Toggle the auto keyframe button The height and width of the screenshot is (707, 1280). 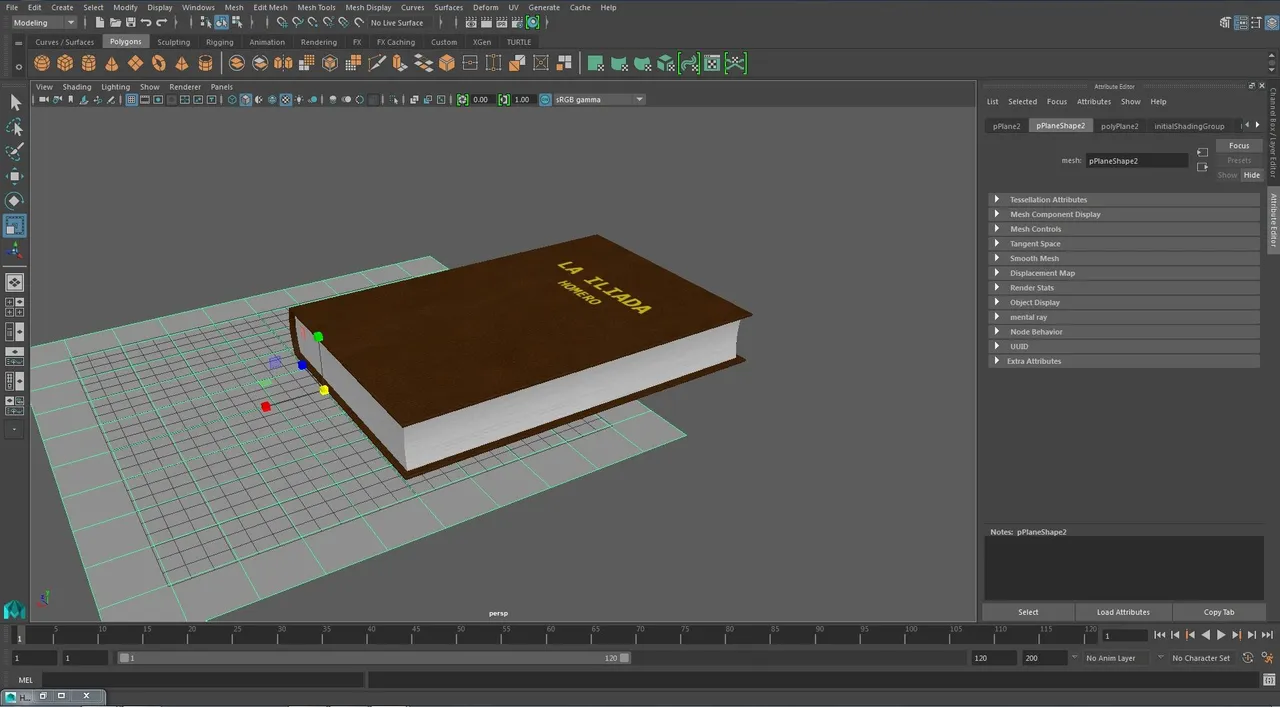coord(1250,658)
